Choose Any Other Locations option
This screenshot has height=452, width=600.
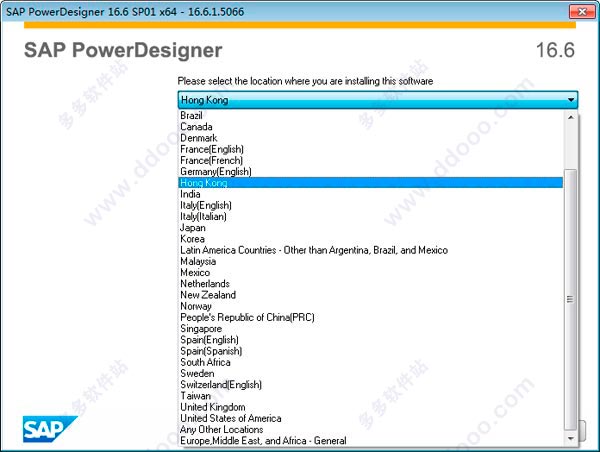(x=371, y=429)
